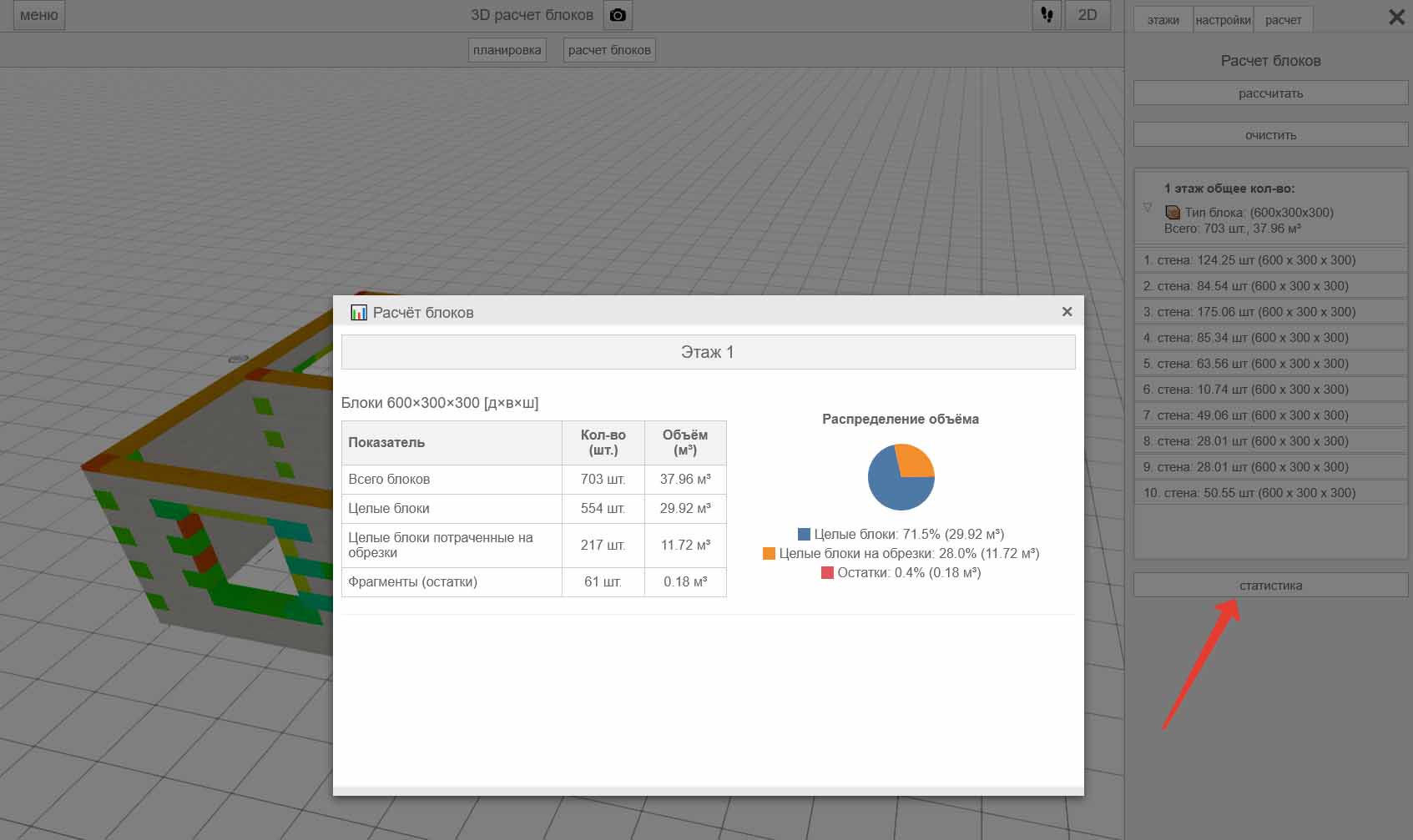Close the Расчёт блоков dialog
This screenshot has width=1413, height=840.
(1067, 312)
